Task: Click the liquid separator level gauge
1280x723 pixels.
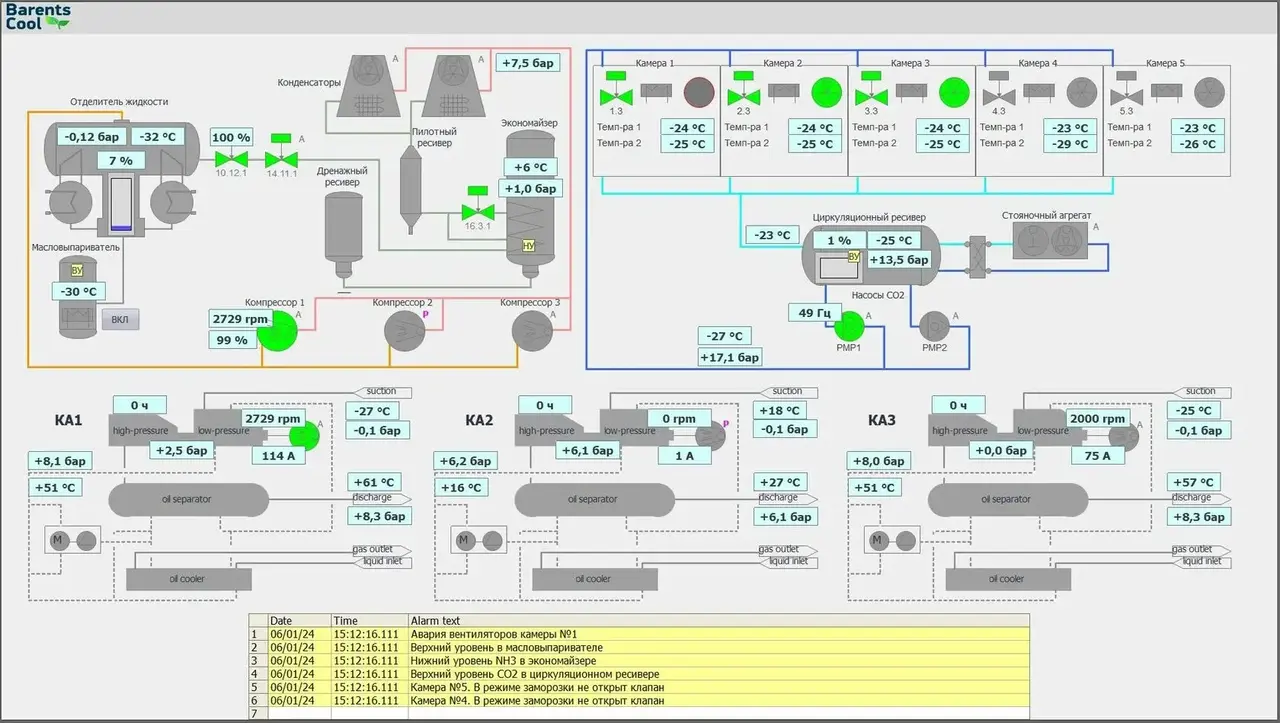Action: (121, 206)
